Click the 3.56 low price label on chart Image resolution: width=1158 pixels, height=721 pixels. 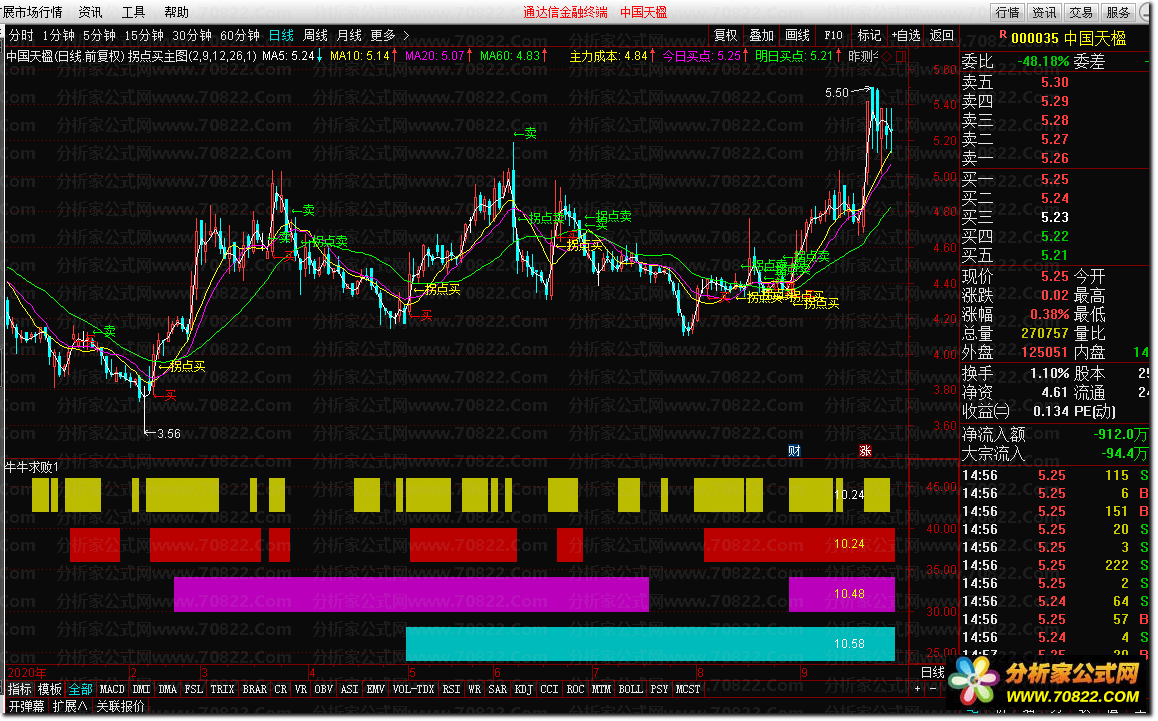pos(168,434)
